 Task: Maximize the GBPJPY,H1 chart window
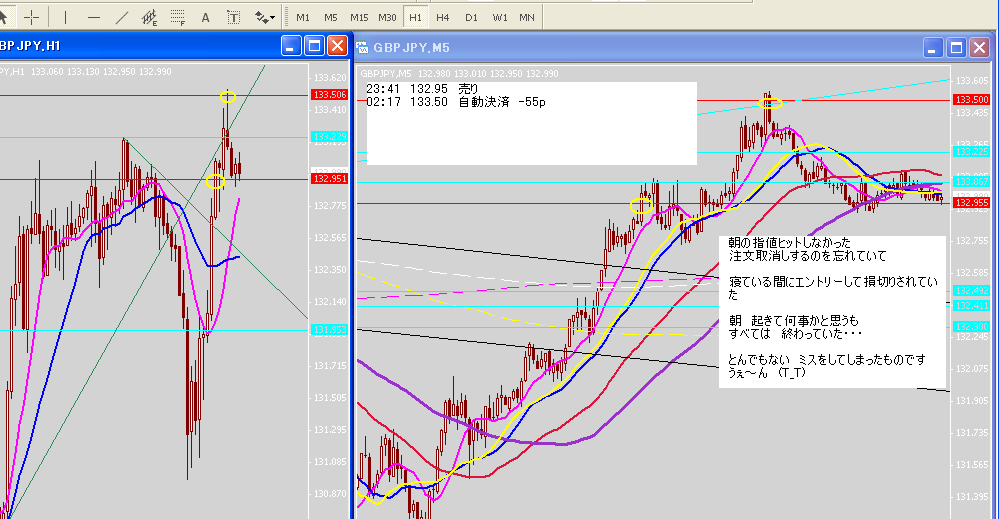pos(314,46)
